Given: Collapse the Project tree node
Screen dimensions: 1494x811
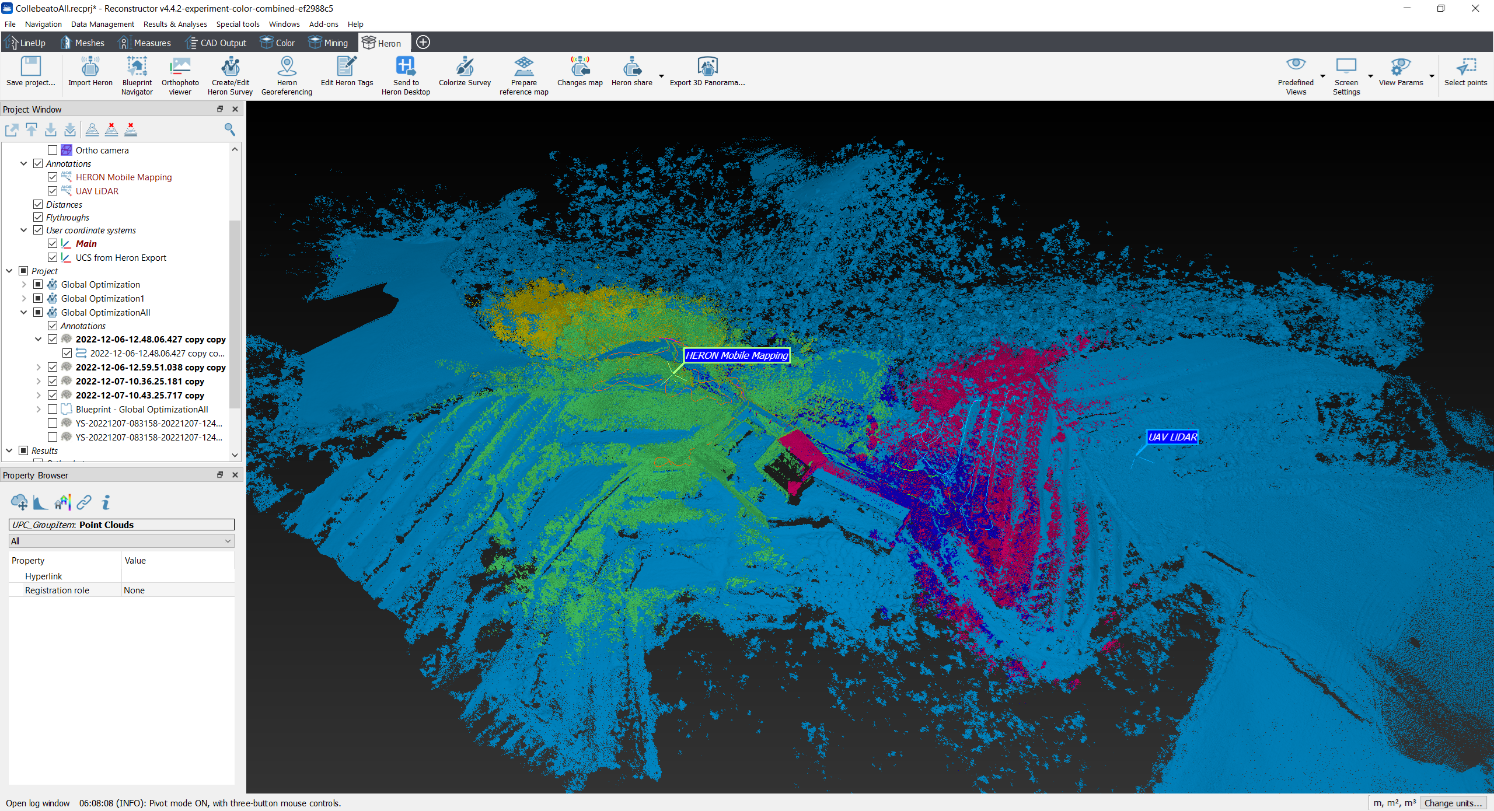Looking at the screenshot, I should pos(9,271).
